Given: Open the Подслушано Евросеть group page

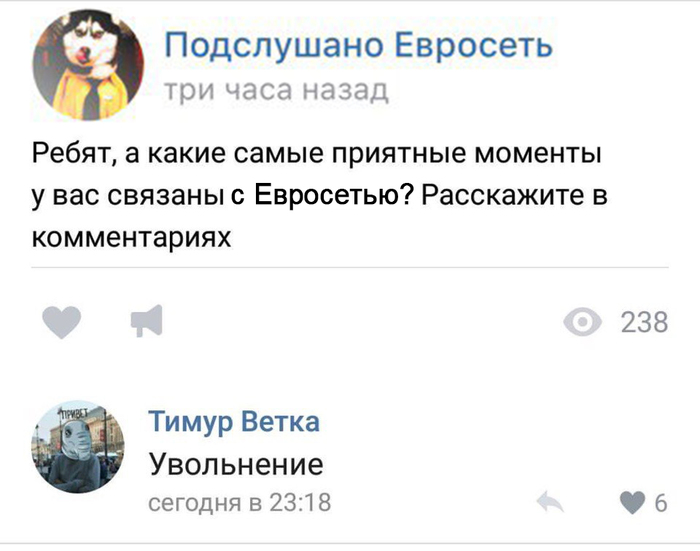Looking at the screenshot, I should point(358,46).
